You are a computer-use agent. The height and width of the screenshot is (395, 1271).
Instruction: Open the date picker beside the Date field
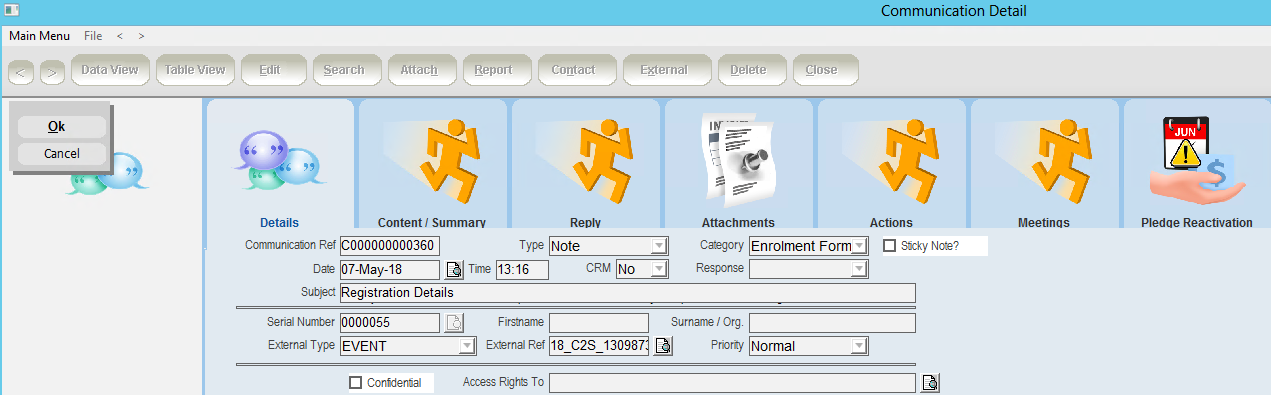pos(455,269)
